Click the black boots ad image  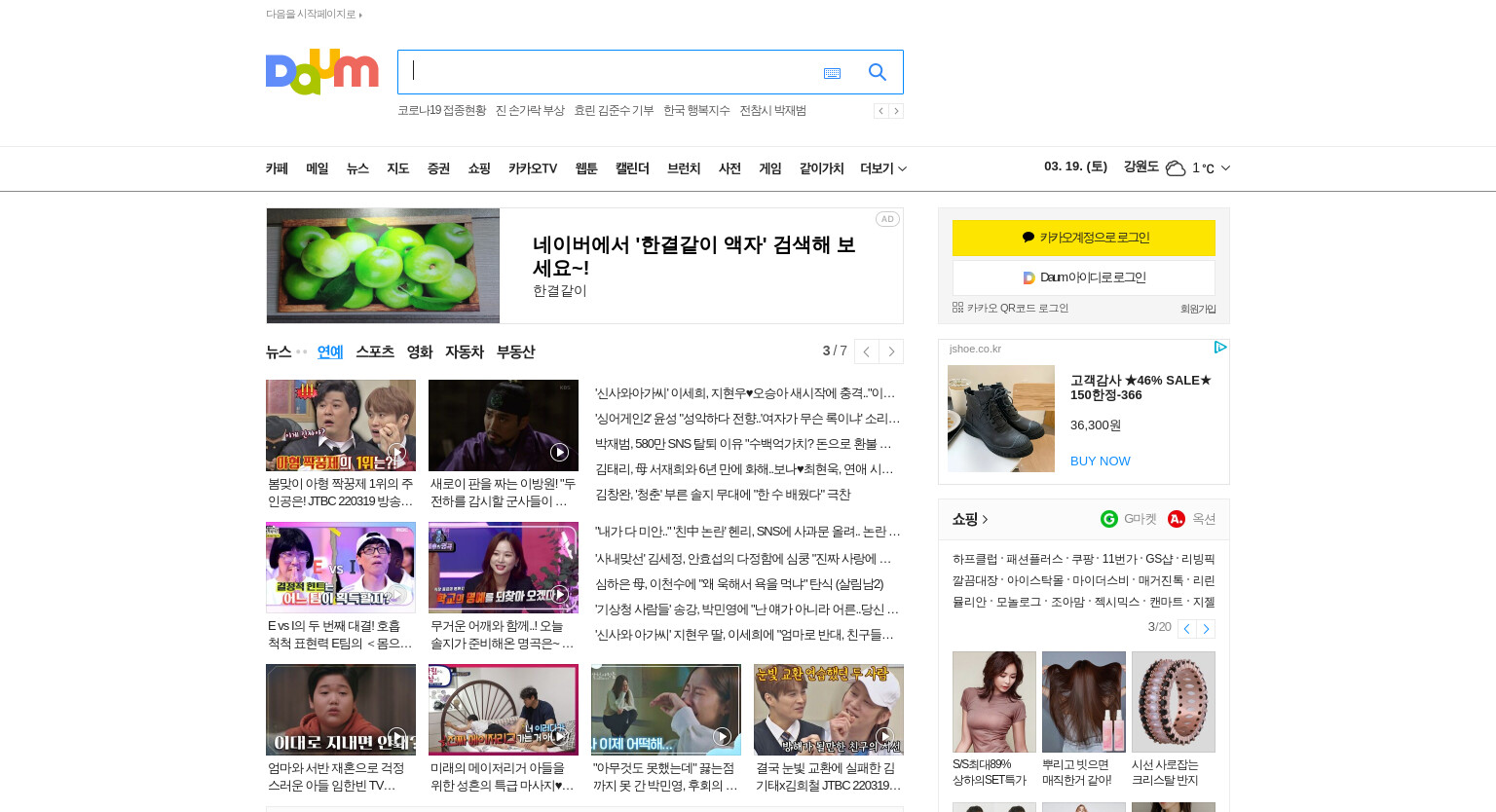[1001, 419]
